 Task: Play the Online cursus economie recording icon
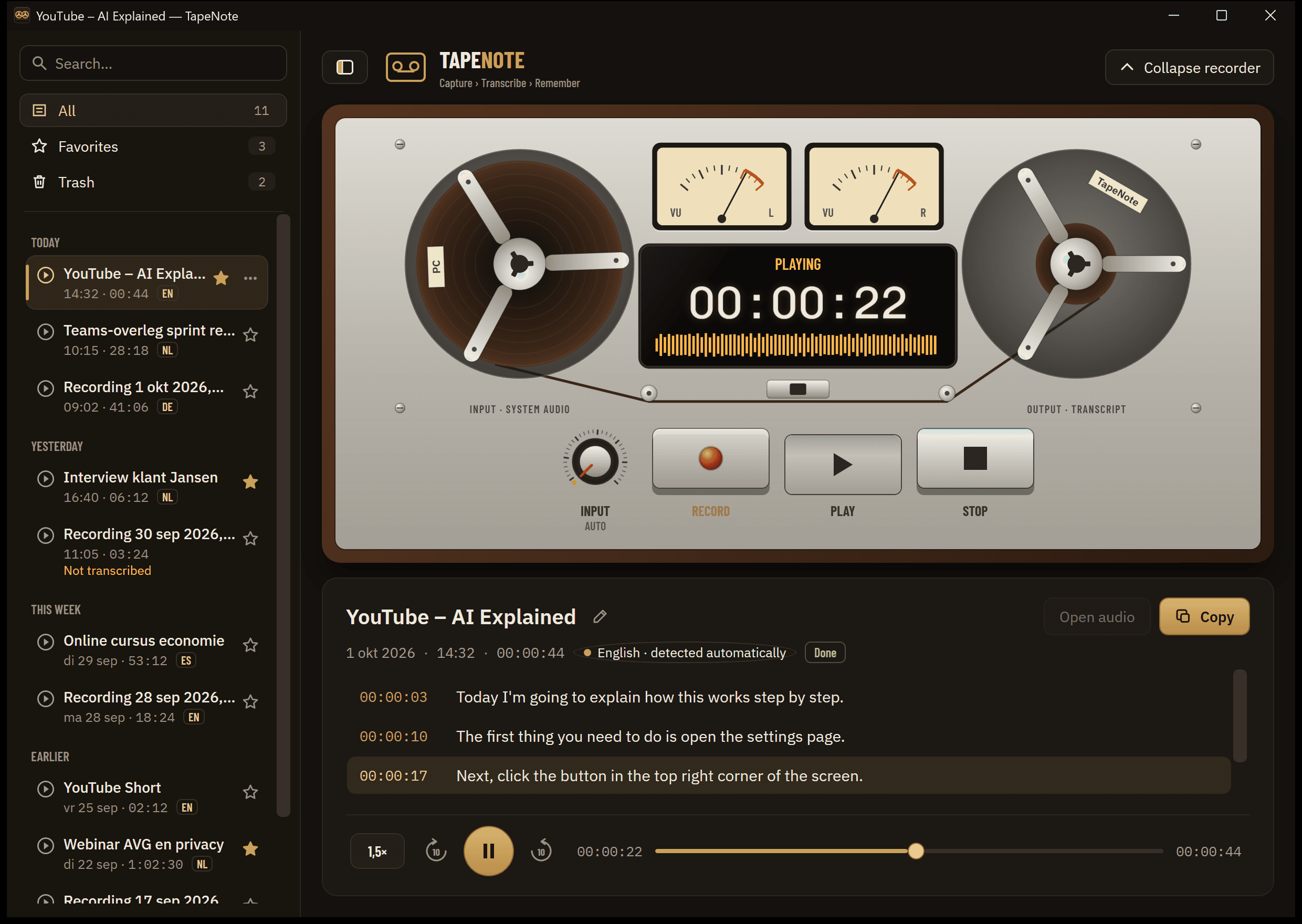tap(46, 642)
